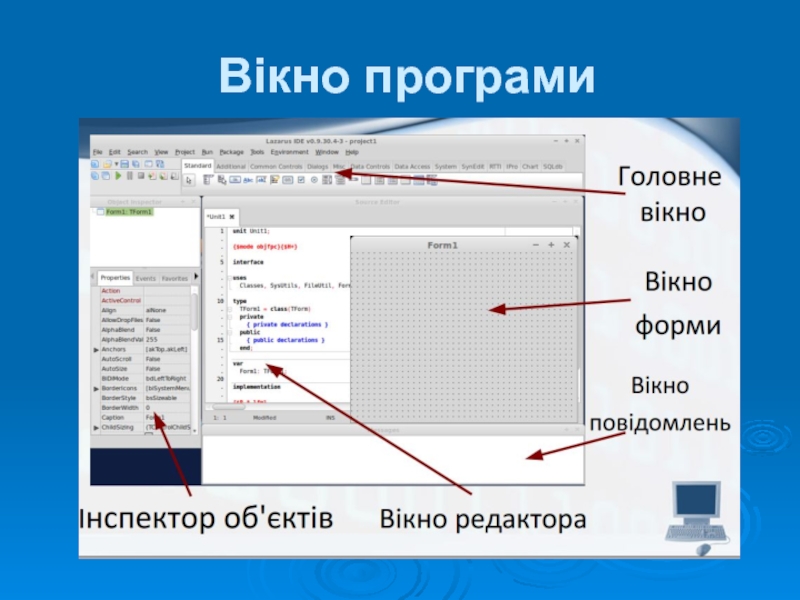Pick the TMainMenu component icon
The height and width of the screenshot is (600, 800).
point(208,180)
